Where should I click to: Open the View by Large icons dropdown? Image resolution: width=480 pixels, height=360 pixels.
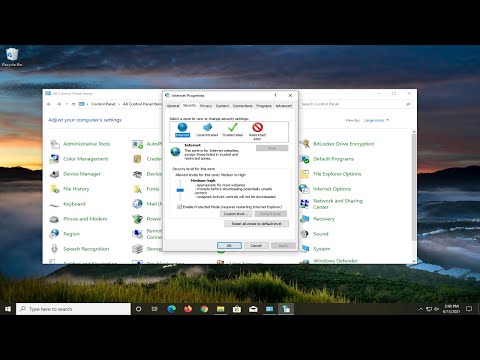pos(376,120)
